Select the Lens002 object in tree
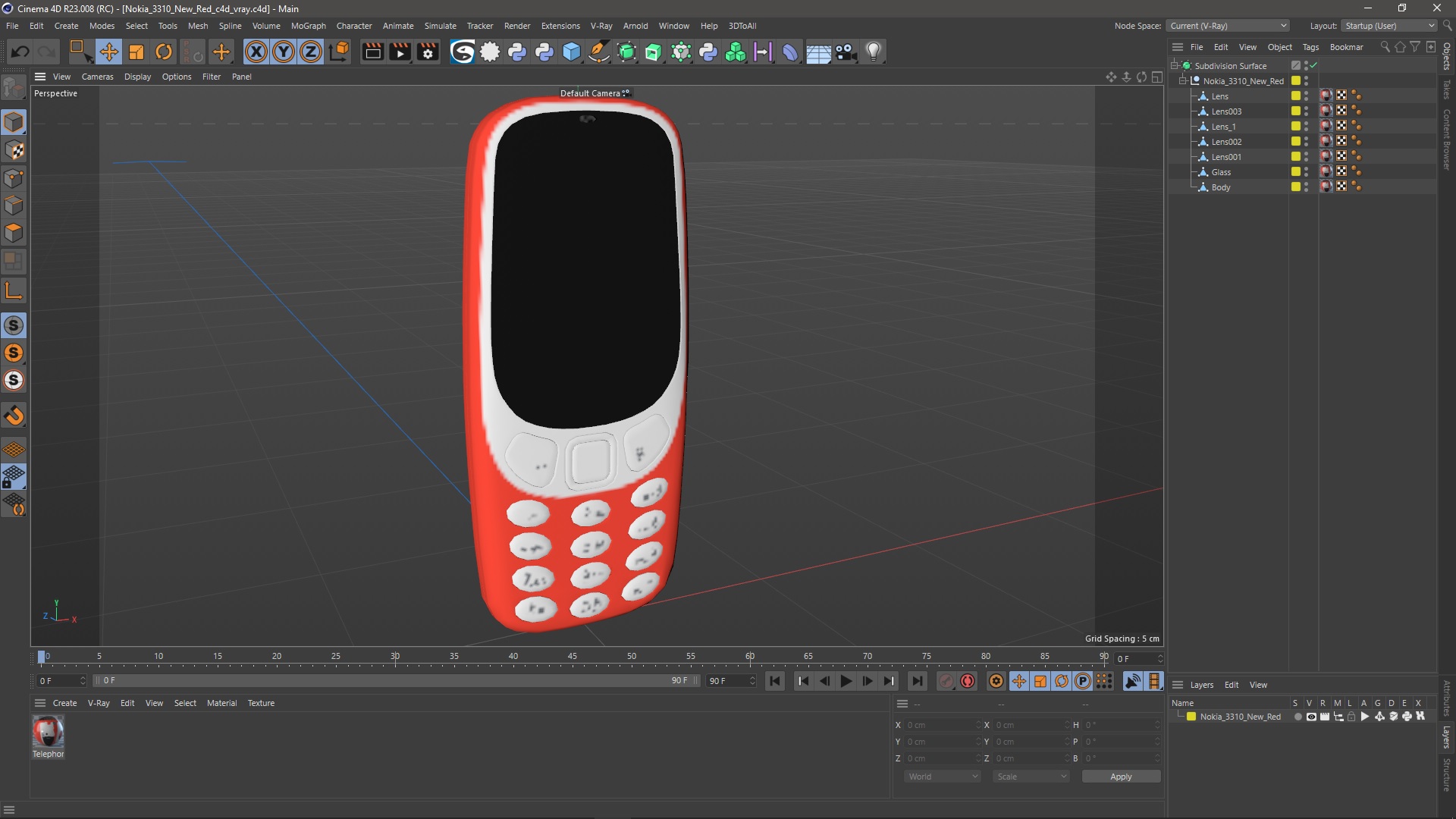The height and width of the screenshot is (819, 1456). [x=1226, y=142]
